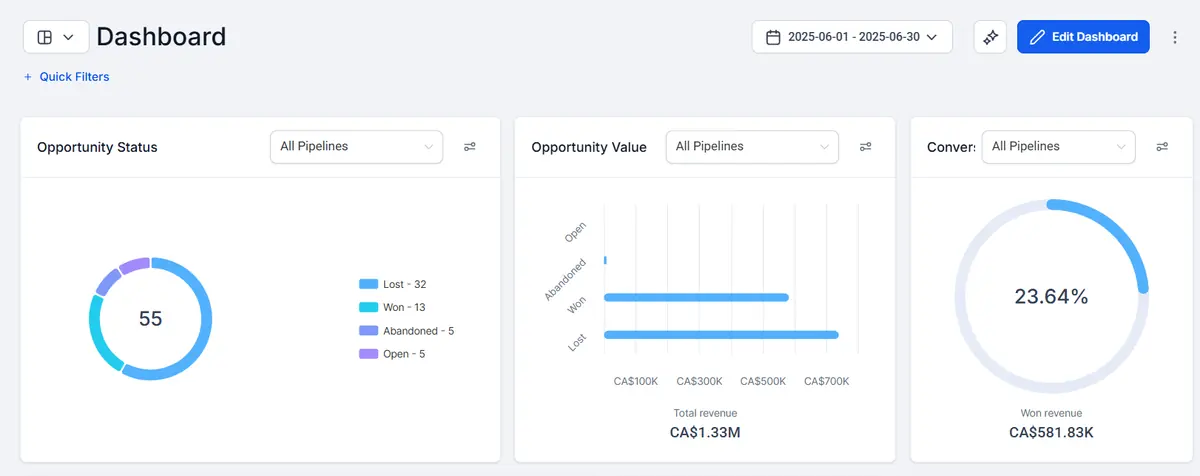Click the pencil icon on Edit Dashboard
This screenshot has width=1200, height=476.
tap(1037, 37)
